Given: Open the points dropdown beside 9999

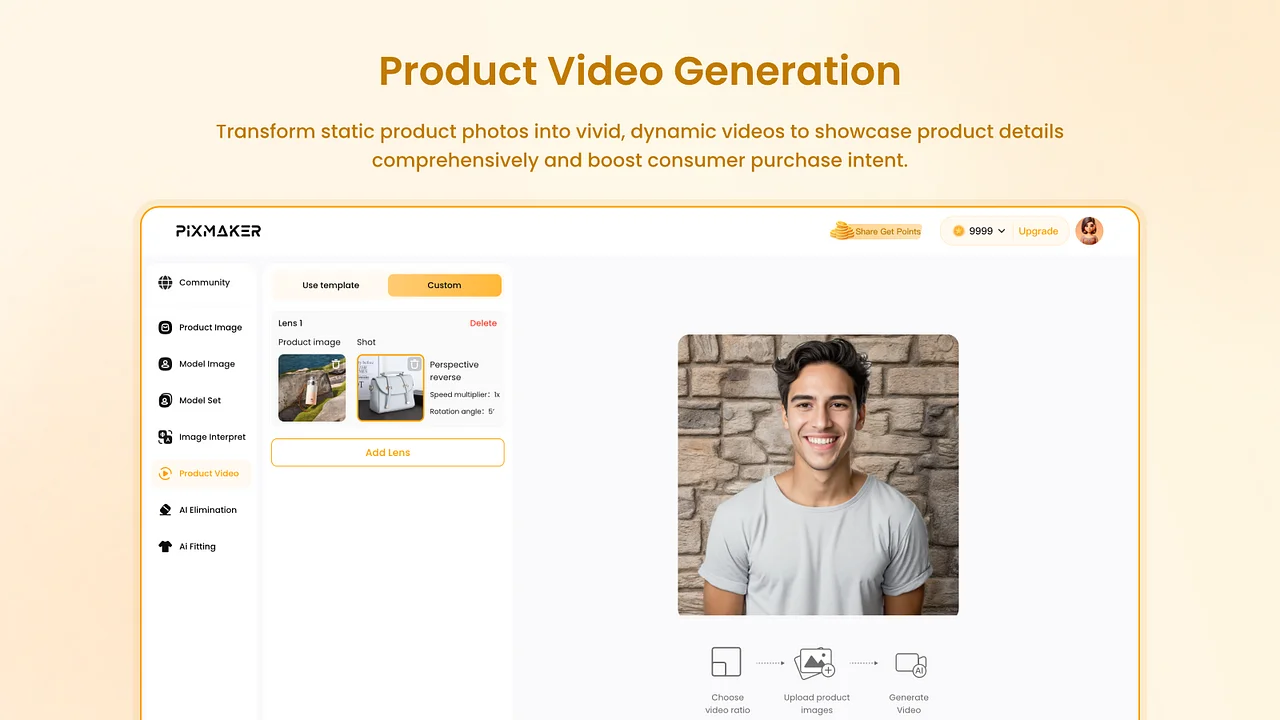Looking at the screenshot, I should (x=1001, y=231).
